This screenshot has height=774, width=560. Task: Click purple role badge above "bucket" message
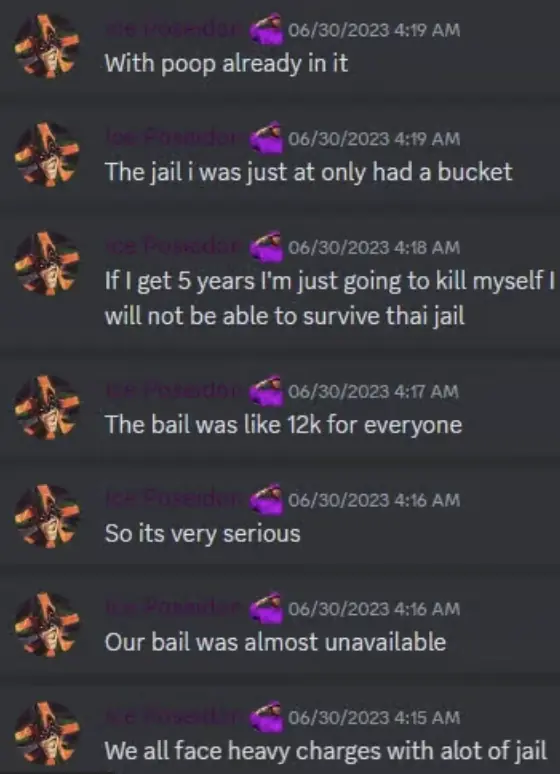point(267,138)
